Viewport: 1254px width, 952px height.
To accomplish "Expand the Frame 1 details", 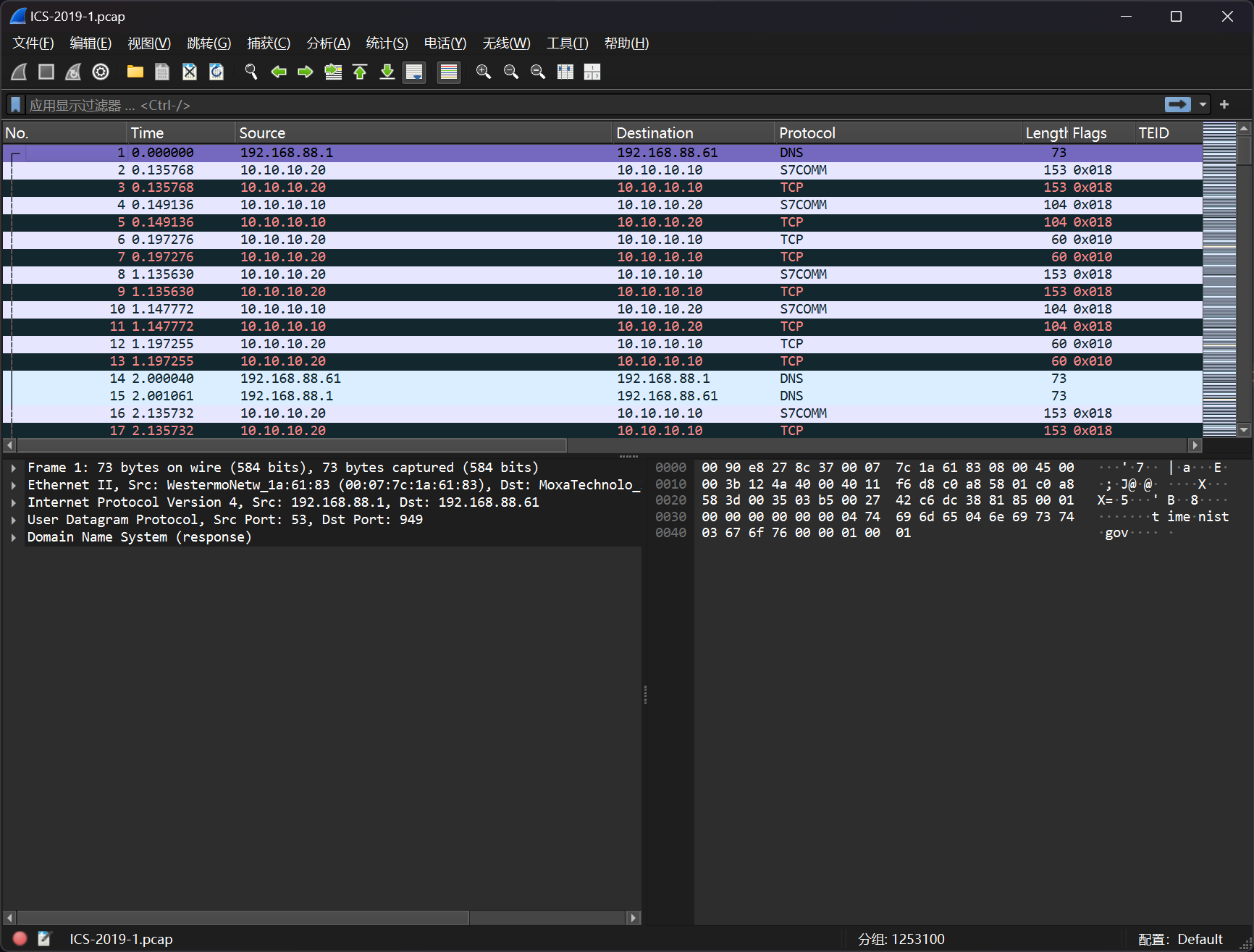I will (x=14, y=468).
